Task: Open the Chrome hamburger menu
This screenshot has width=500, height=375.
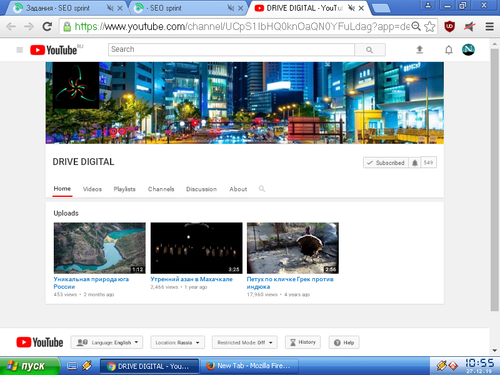Action: [x=489, y=26]
